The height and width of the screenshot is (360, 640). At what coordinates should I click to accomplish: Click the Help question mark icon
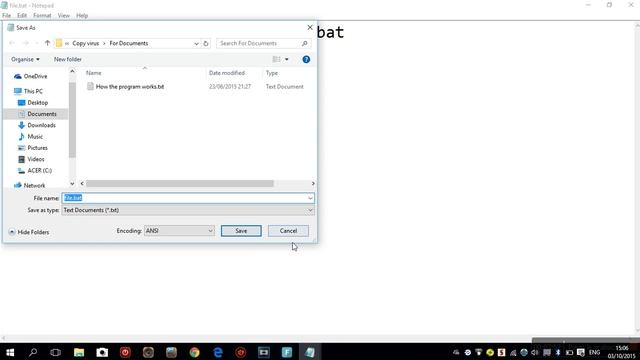click(x=306, y=60)
